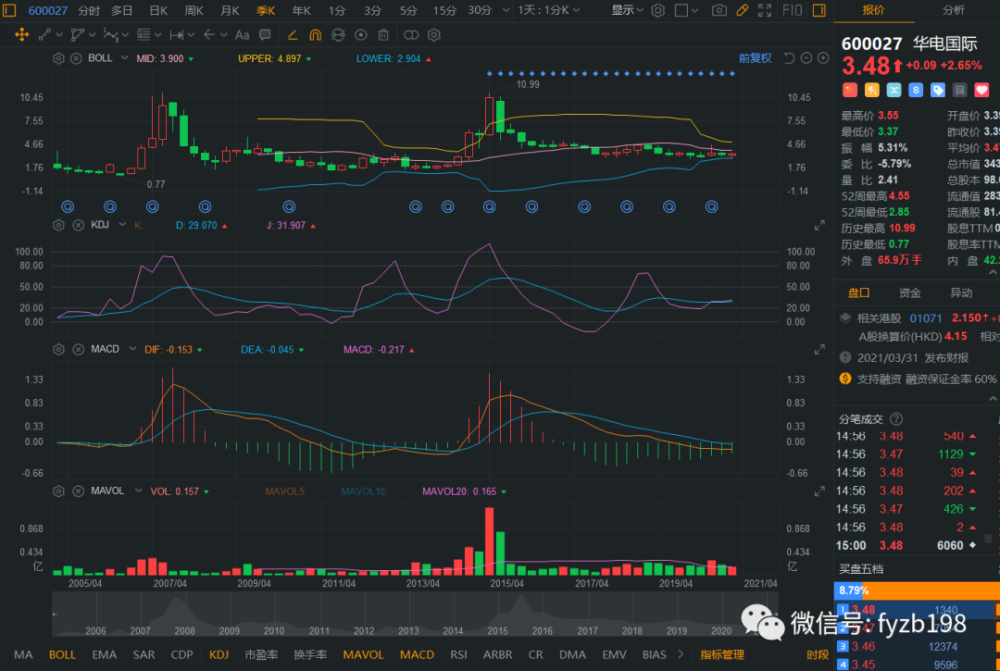Screen dimensions: 1000x671
Task: Open the layout square dropdown
Action: (x=686, y=10)
